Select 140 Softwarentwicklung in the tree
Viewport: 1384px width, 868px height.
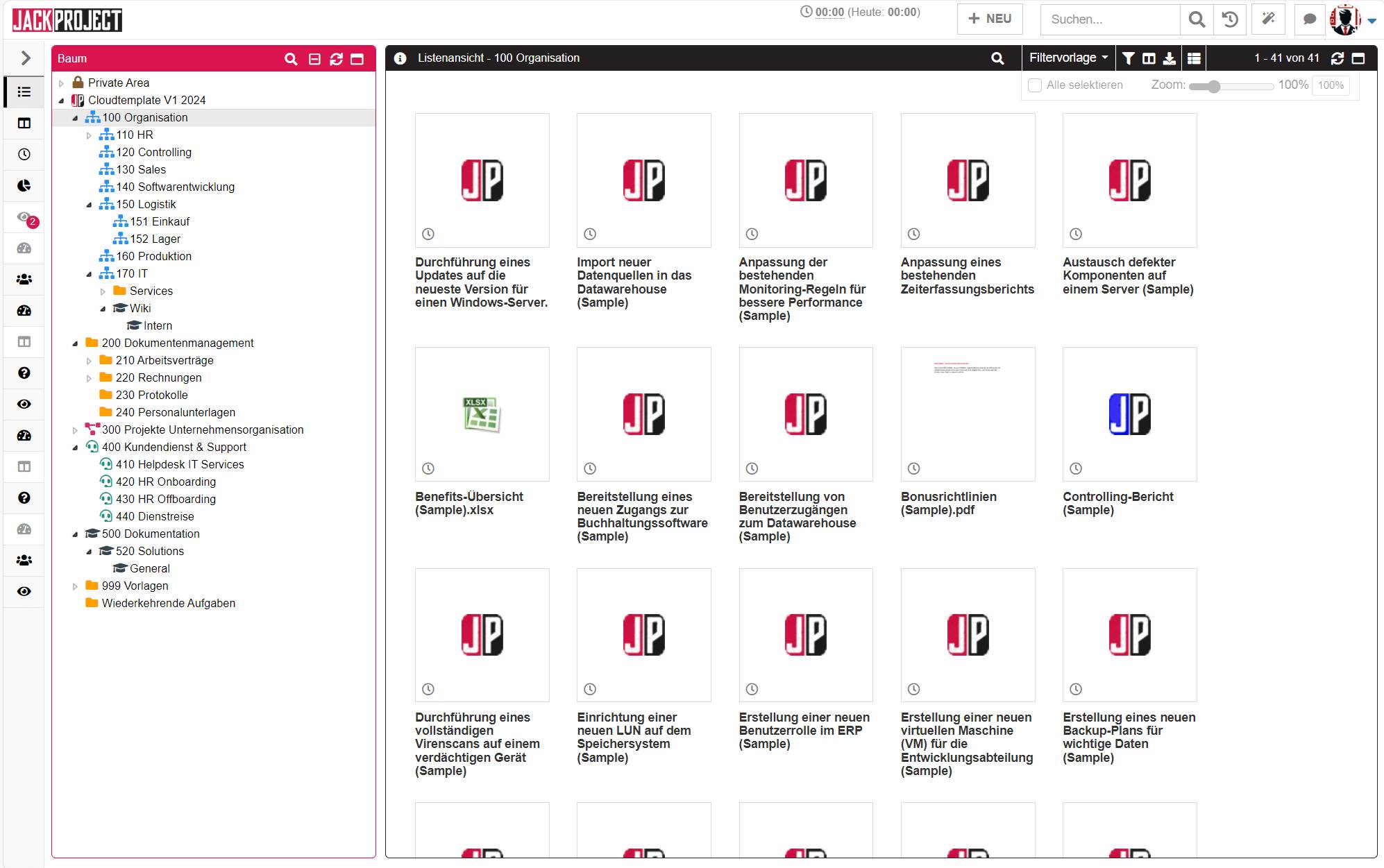[175, 187]
